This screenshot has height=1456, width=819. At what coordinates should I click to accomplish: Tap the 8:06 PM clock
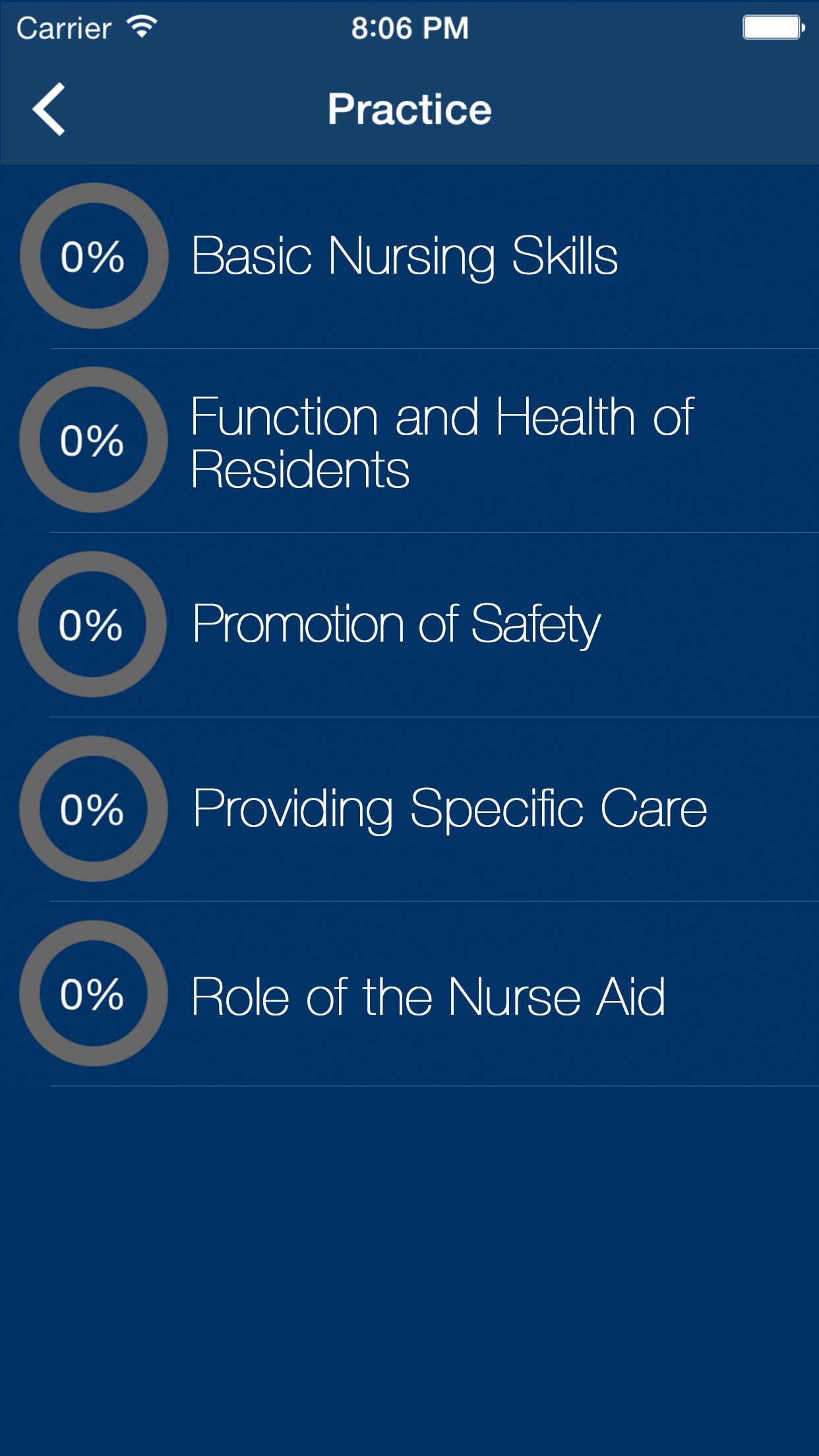click(x=409, y=25)
